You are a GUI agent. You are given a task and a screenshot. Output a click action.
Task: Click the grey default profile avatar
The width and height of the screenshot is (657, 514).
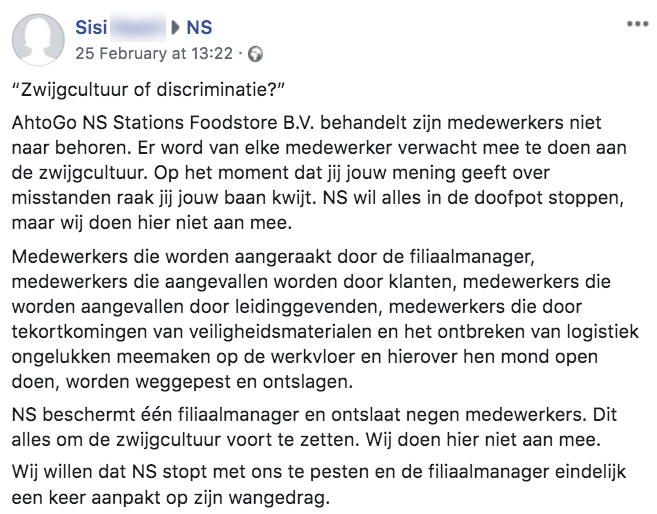click(x=36, y=39)
